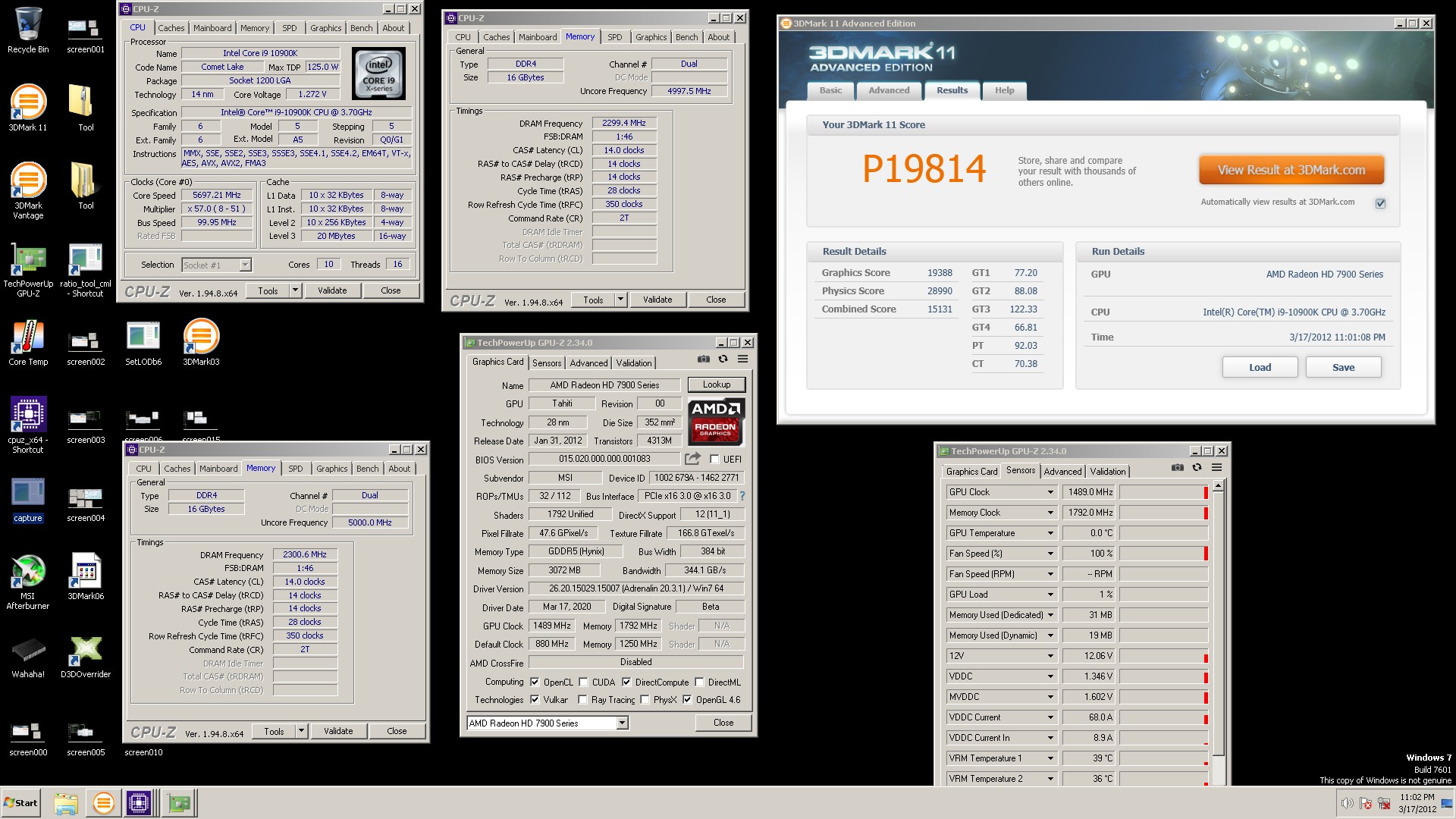
Task: Open the D3DOverrider desktop icon
Action: [86, 657]
